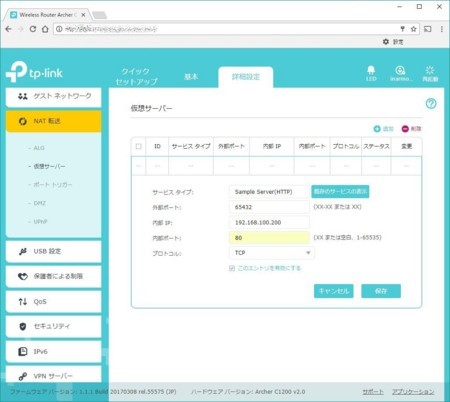Switch to Quick Setup tab
This screenshot has height=402, width=450.
click(136, 76)
